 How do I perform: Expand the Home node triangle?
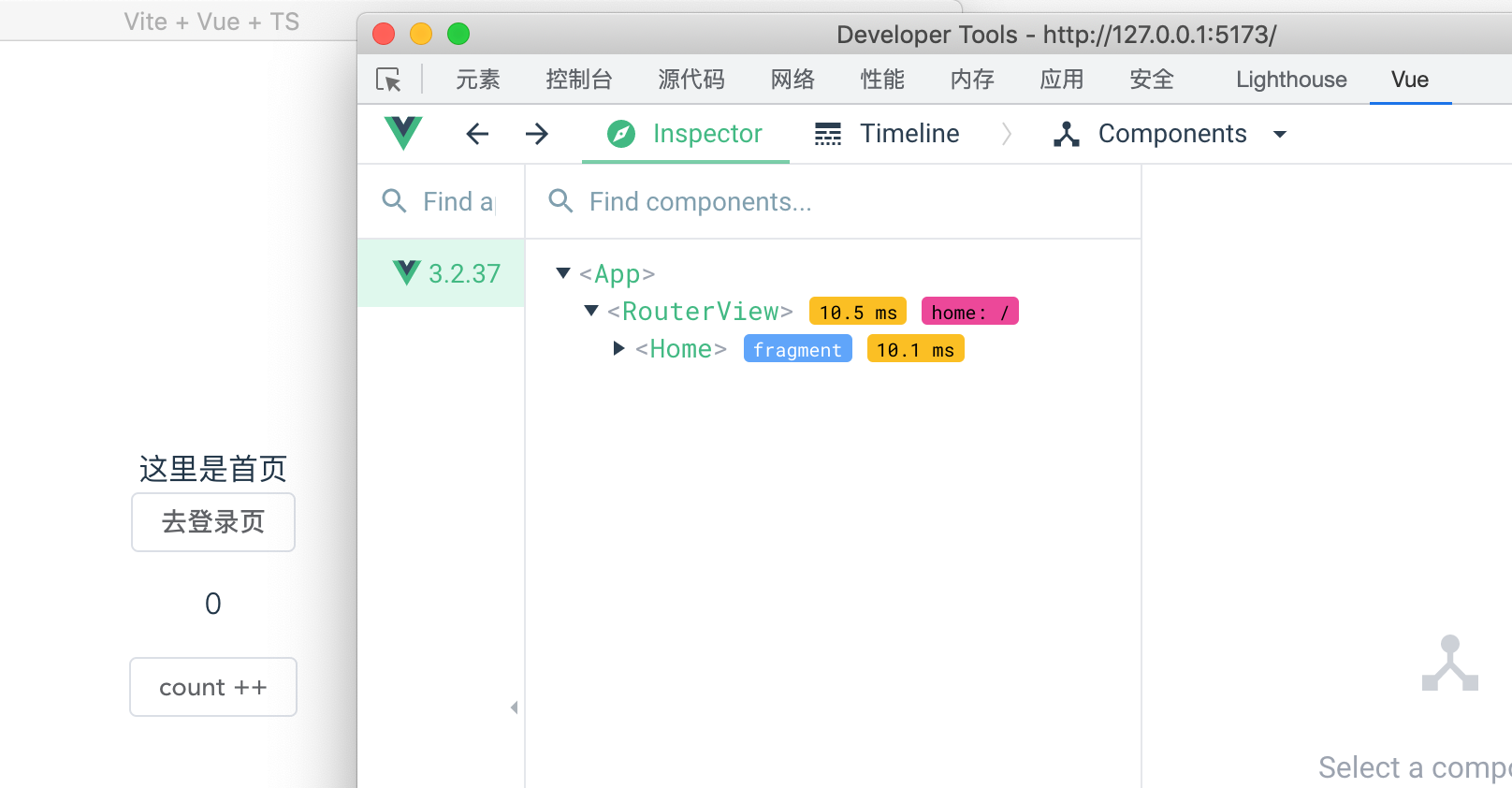click(618, 348)
